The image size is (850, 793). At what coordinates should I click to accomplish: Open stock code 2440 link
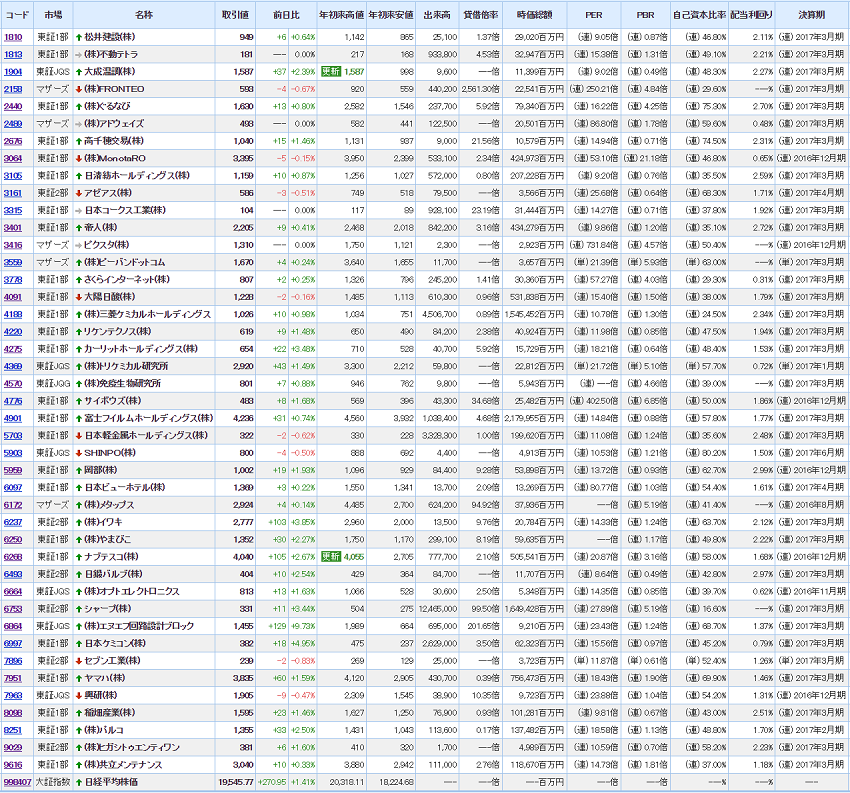pos(13,107)
